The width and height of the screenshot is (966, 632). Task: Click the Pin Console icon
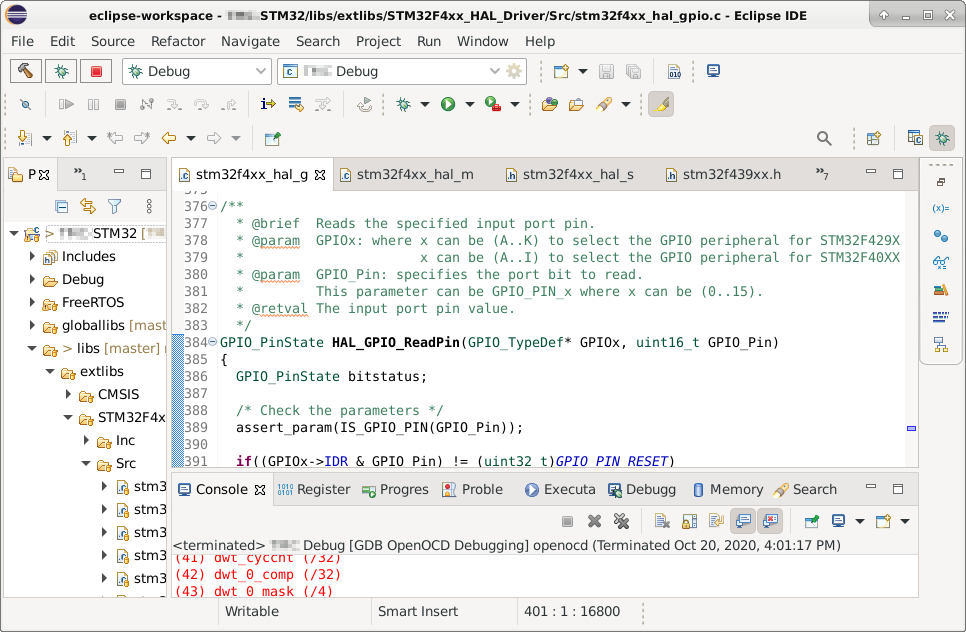point(812,521)
